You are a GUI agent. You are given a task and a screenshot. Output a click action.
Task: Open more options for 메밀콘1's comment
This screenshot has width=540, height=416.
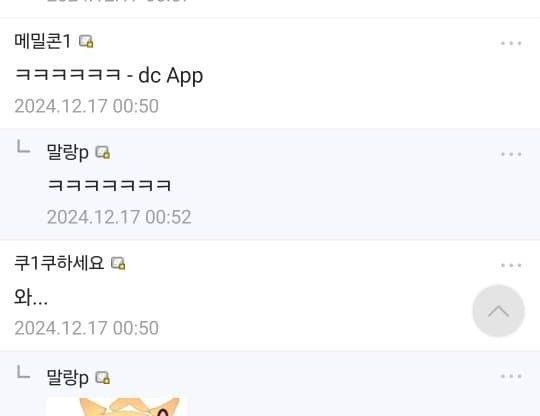tap(511, 43)
